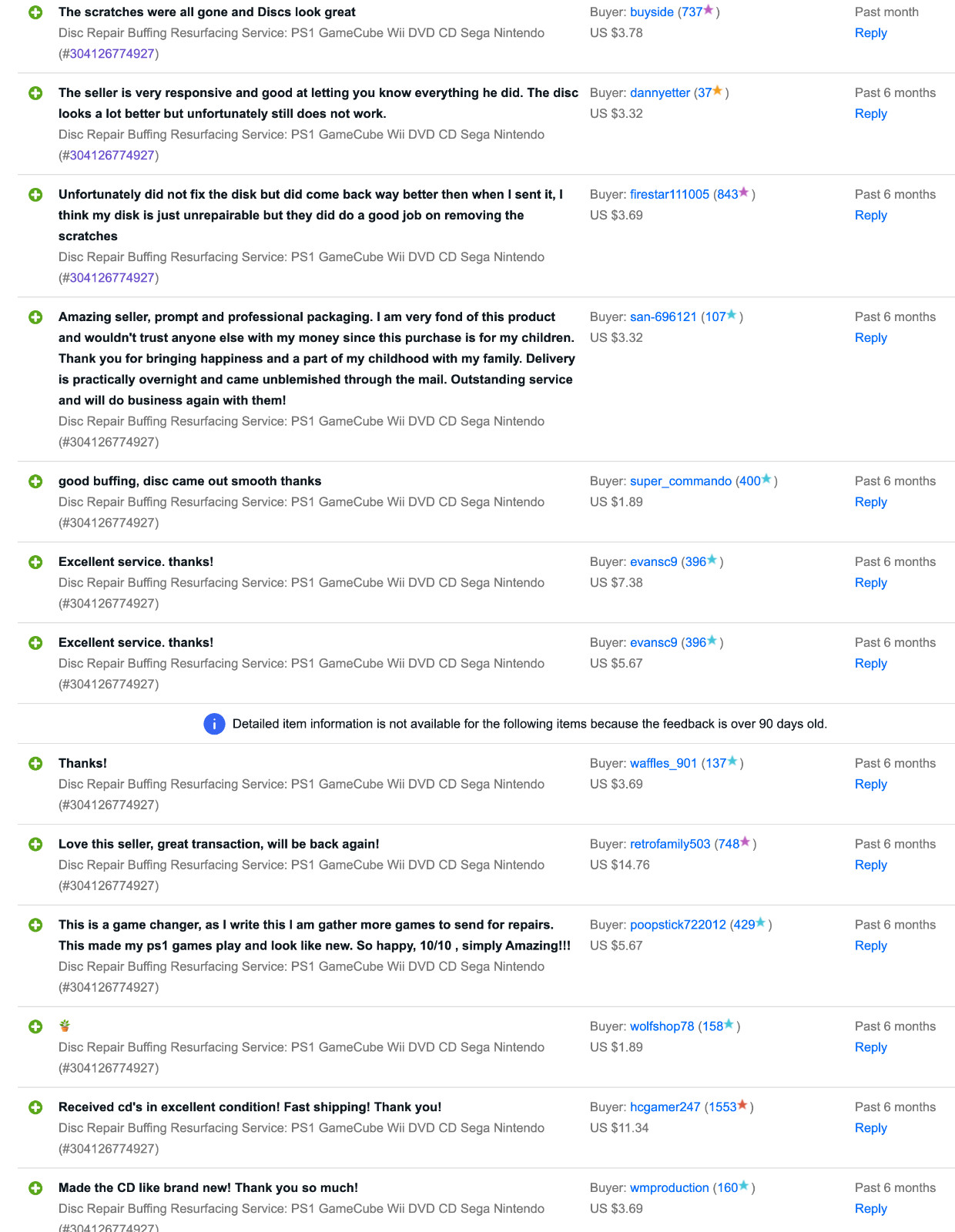
Task: Click the feedback star next to hcgamer247's score
Action: click(742, 1106)
